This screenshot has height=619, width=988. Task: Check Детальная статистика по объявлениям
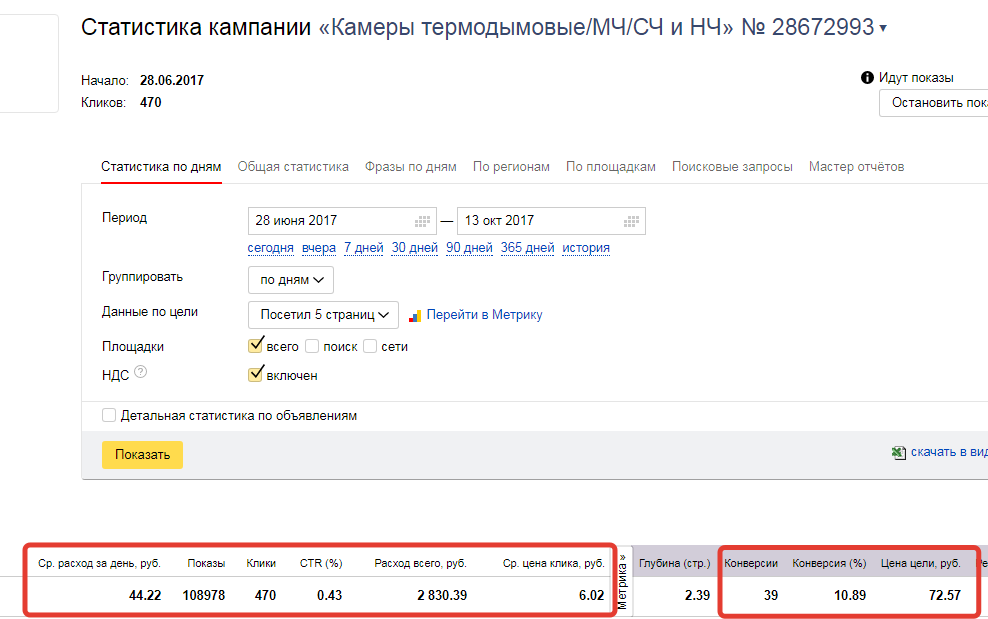[x=109, y=415]
